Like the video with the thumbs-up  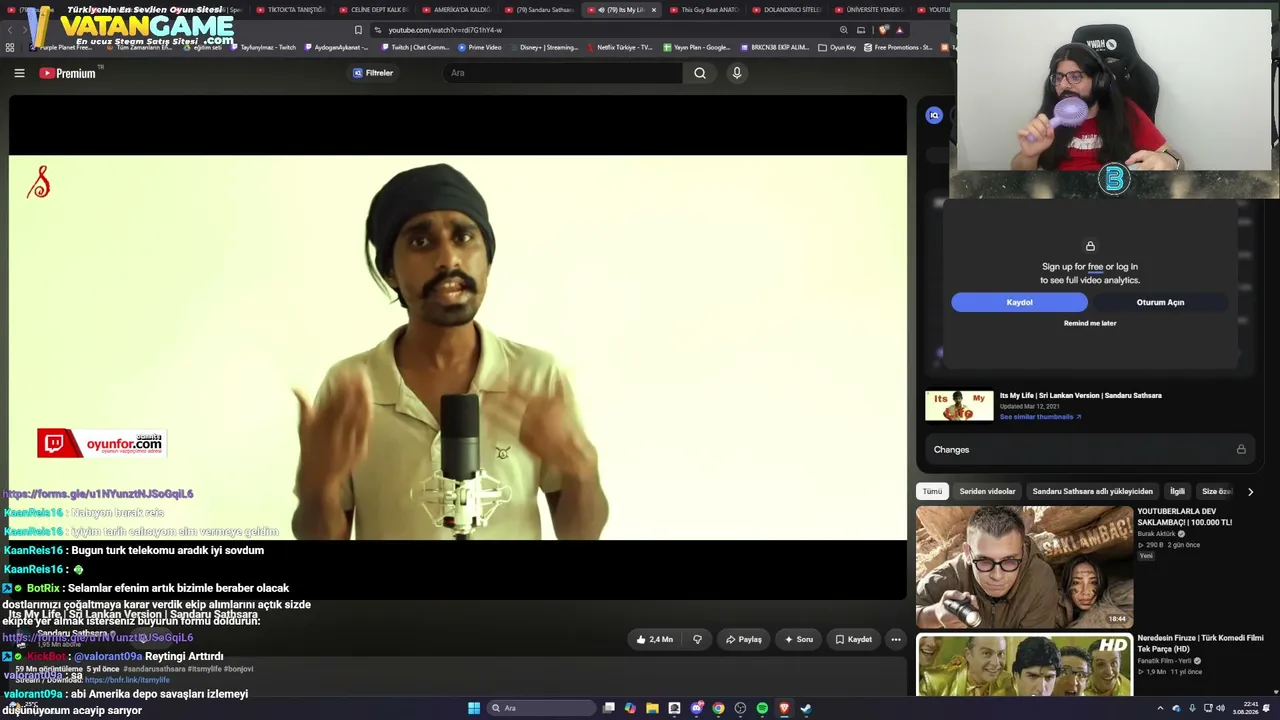point(655,639)
